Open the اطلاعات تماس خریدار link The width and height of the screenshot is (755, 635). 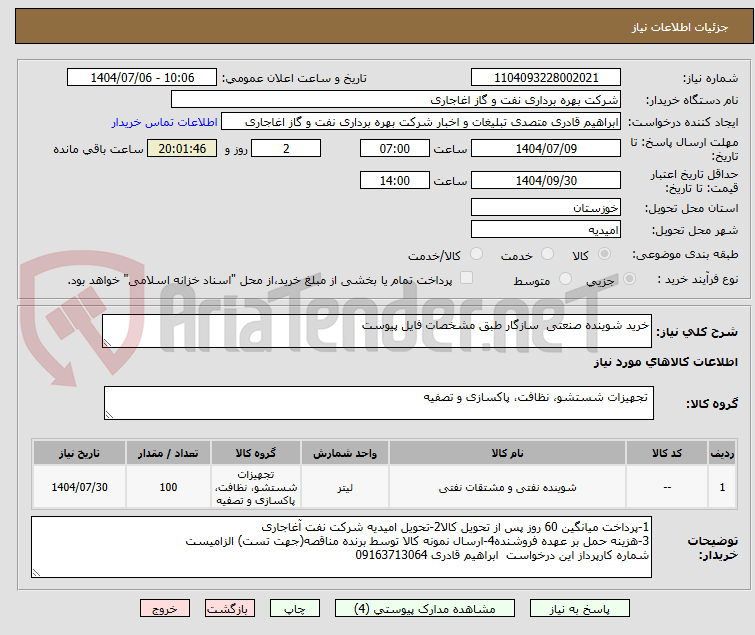coord(165,122)
